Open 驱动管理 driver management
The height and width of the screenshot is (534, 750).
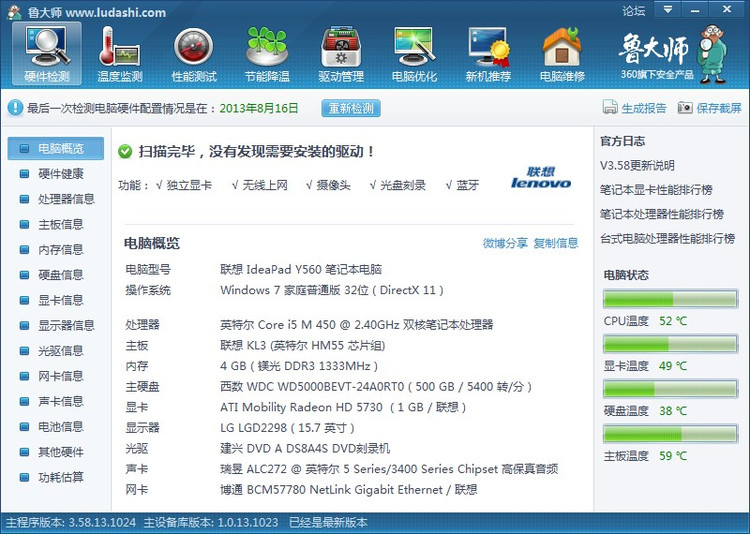[x=341, y=54]
